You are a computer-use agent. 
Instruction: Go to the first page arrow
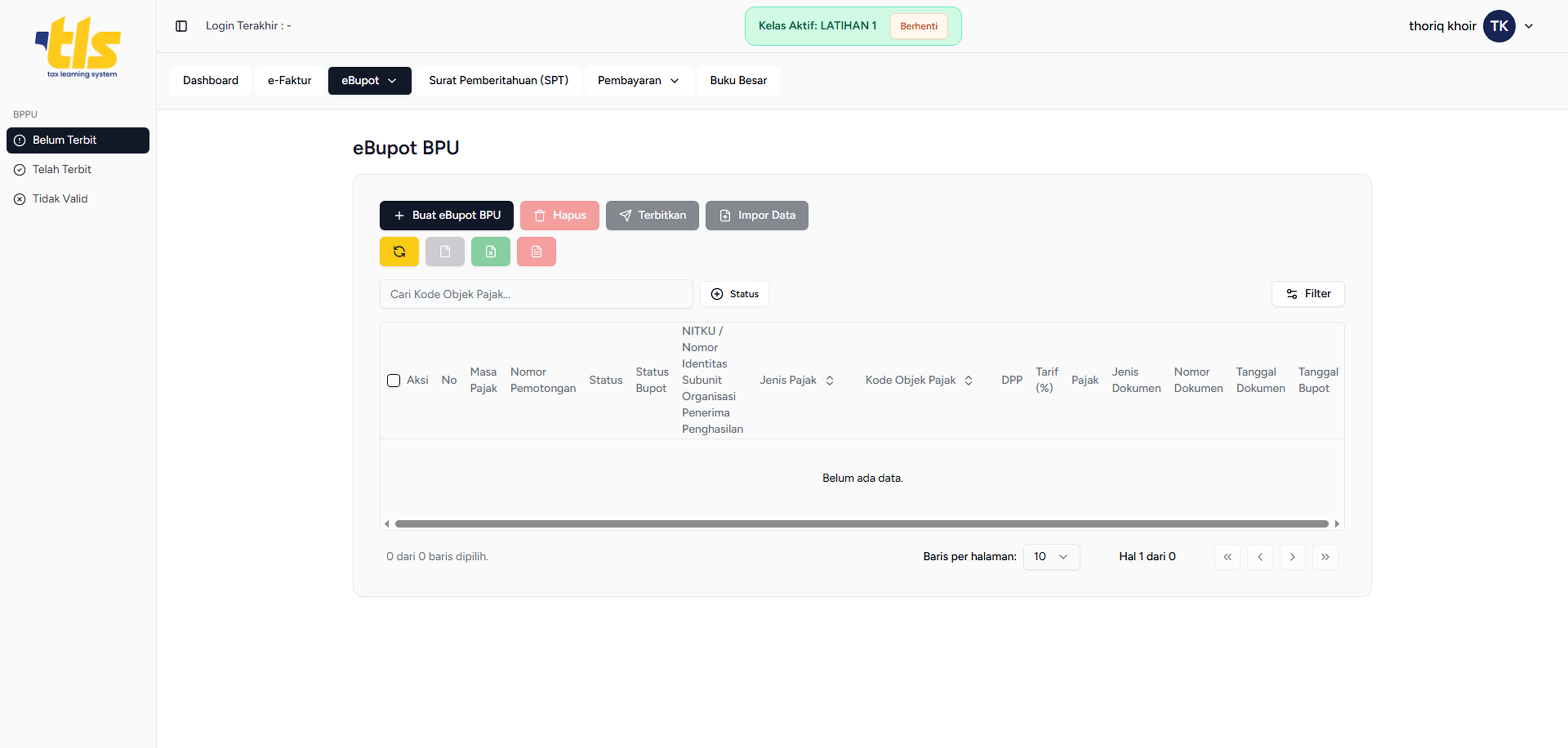[1227, 557]
